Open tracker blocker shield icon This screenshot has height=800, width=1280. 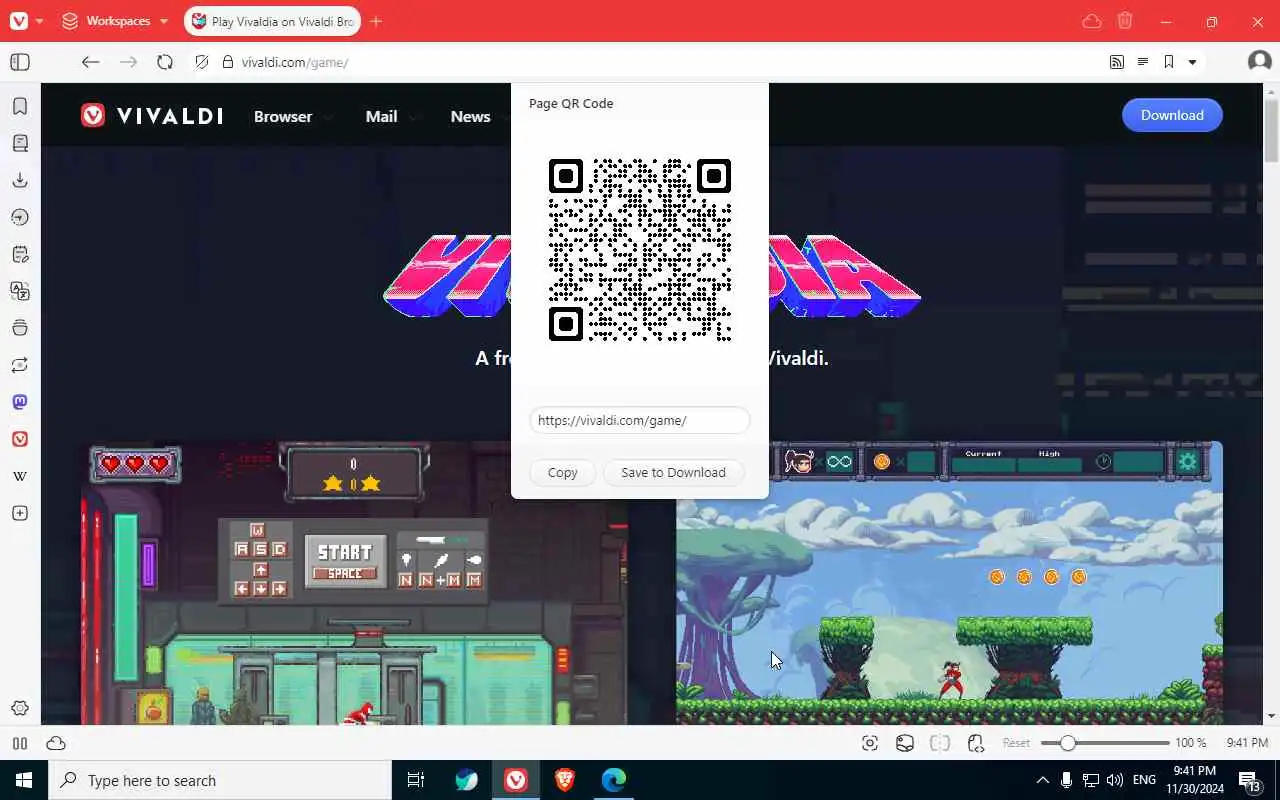(202, 62)
